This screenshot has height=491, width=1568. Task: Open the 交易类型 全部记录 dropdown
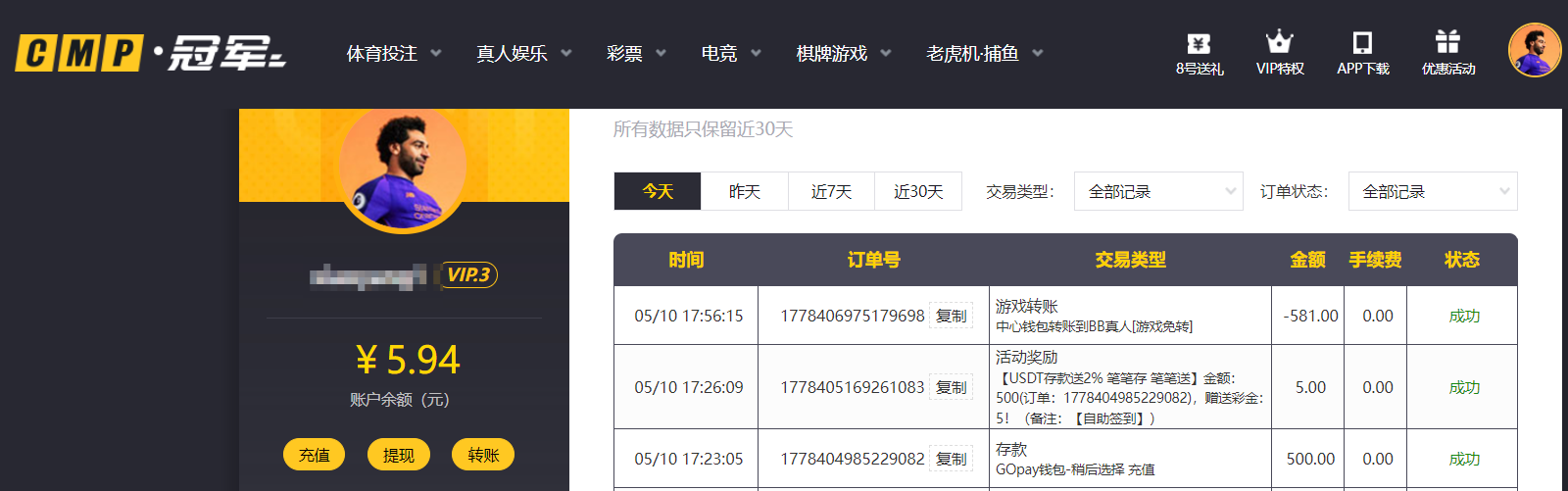tap(1158, 192)
